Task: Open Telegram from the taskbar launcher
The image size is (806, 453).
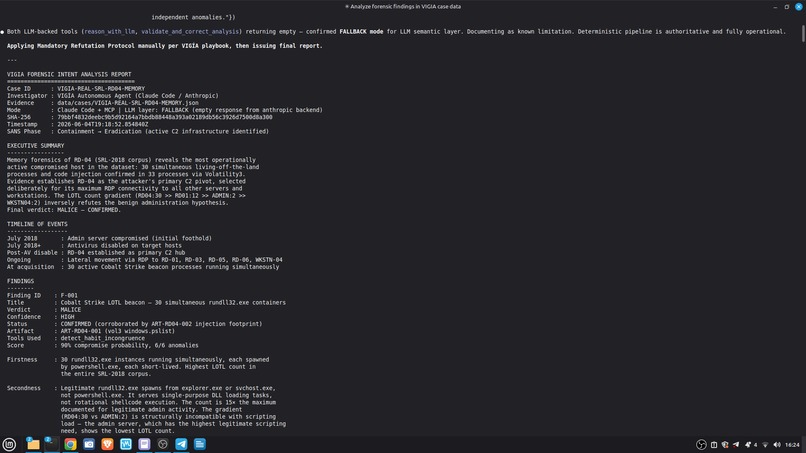Action: (x=181, y=444)
